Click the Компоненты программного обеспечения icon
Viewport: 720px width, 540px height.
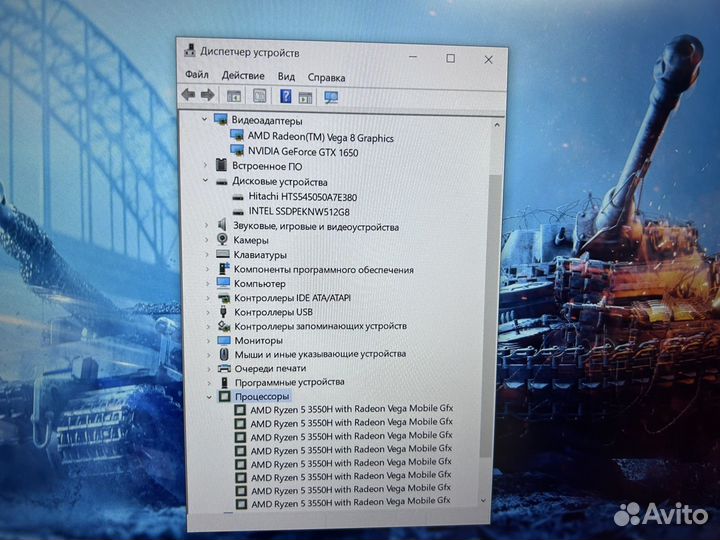click(224, 269)
